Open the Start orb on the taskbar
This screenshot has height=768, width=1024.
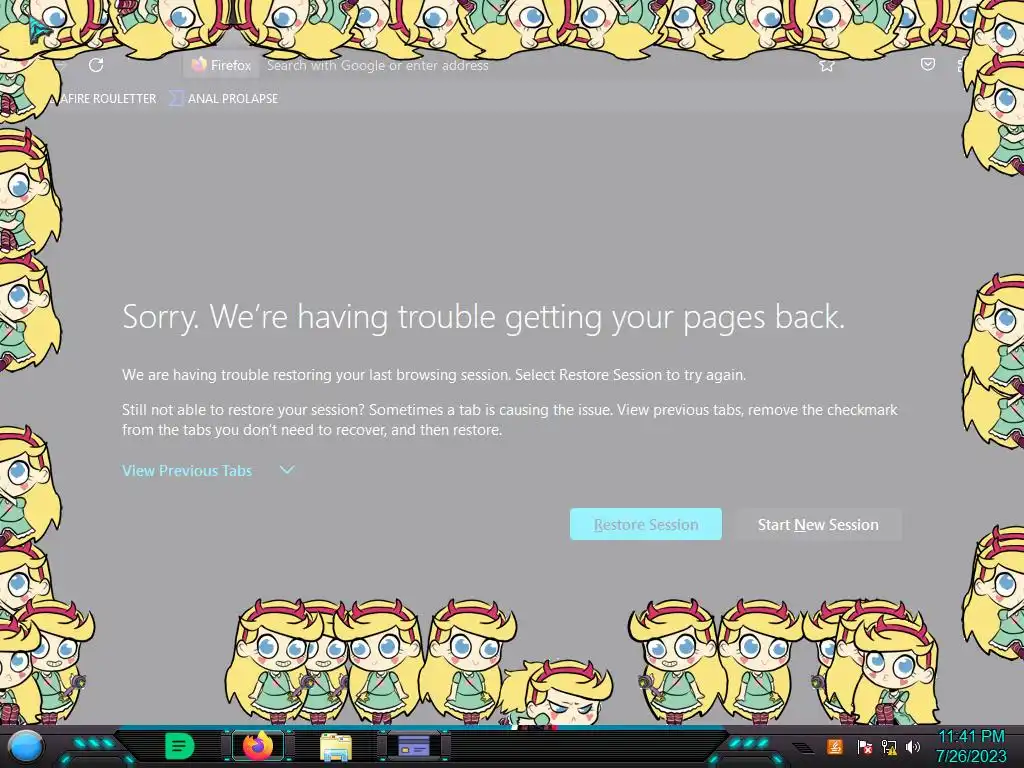[26, 746]
